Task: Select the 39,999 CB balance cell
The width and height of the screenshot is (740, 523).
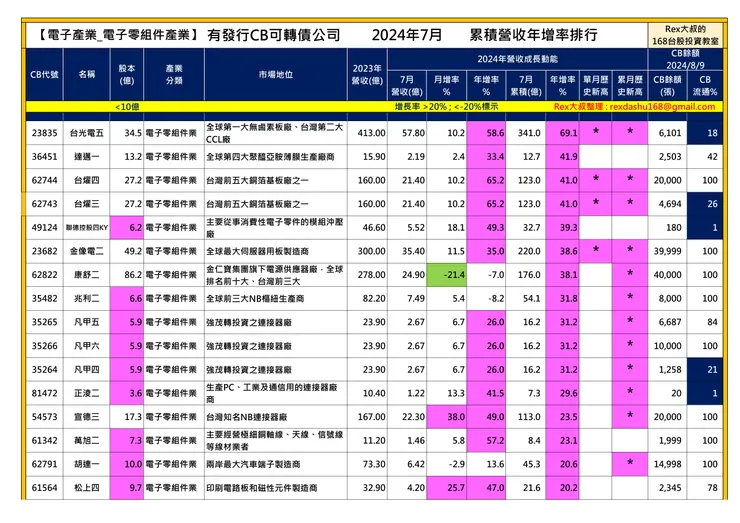Action: click(x=667, y=251)
